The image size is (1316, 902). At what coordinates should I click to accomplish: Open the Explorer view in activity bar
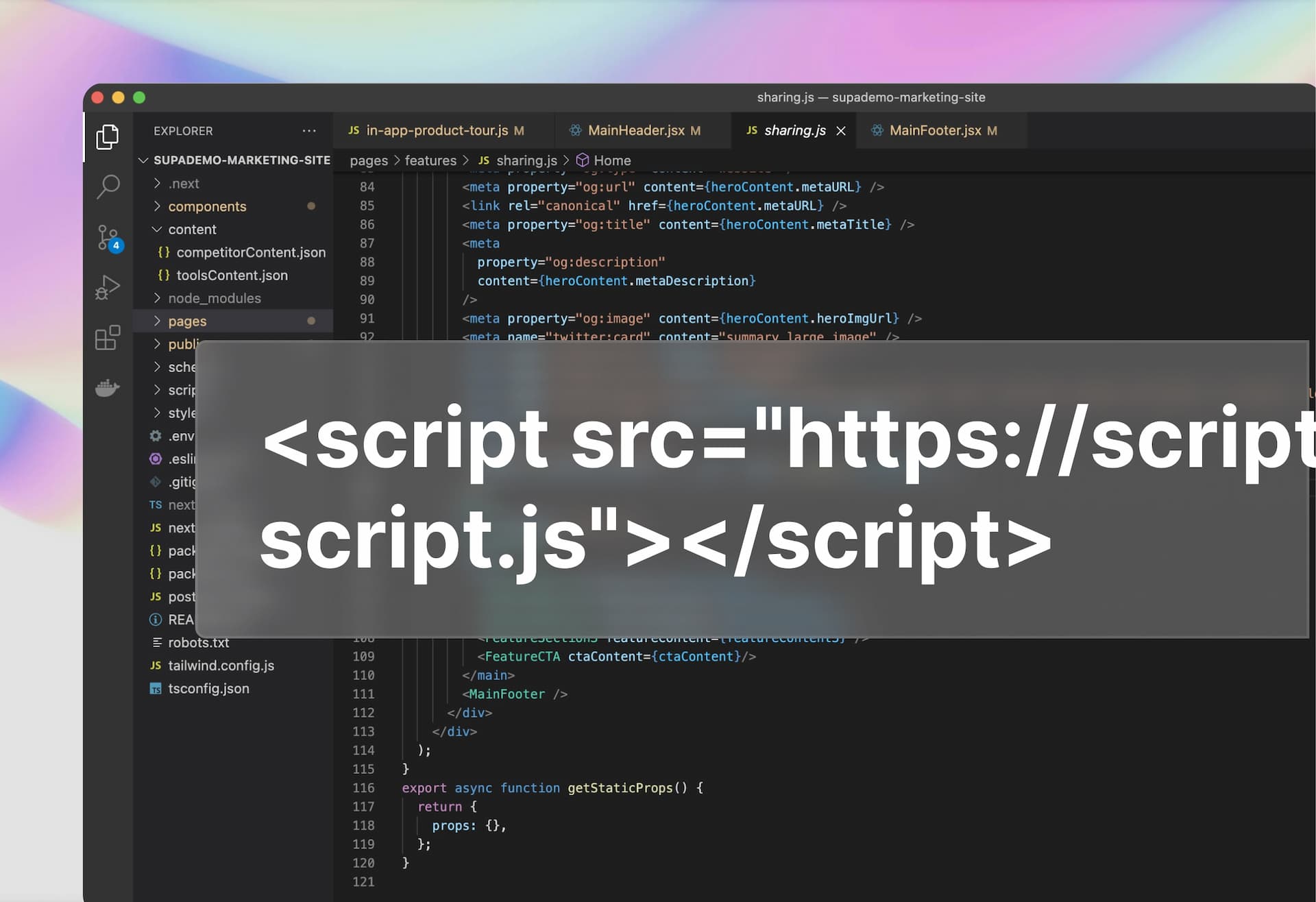pyautogui.click(x=108, y=136)
